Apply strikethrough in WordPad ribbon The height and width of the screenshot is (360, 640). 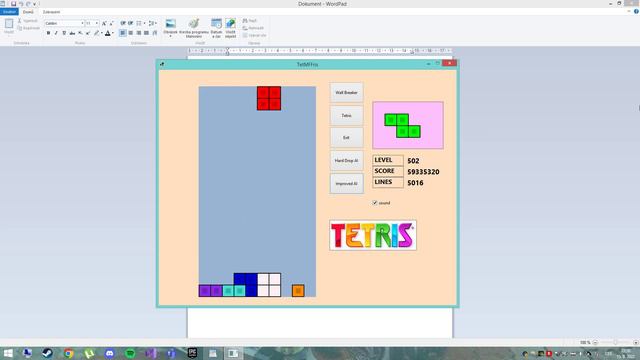click(x=72, y=33)
